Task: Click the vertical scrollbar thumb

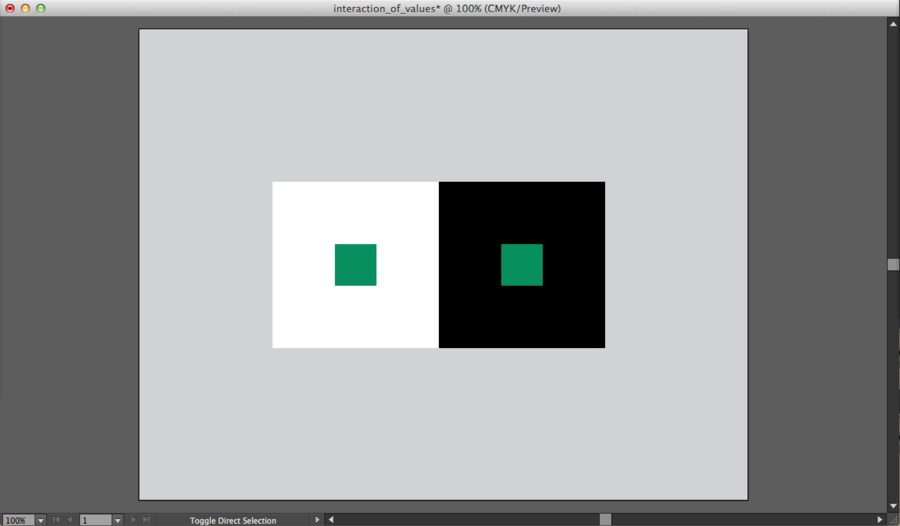Action: pyautogui.click(x=893, y=264)
